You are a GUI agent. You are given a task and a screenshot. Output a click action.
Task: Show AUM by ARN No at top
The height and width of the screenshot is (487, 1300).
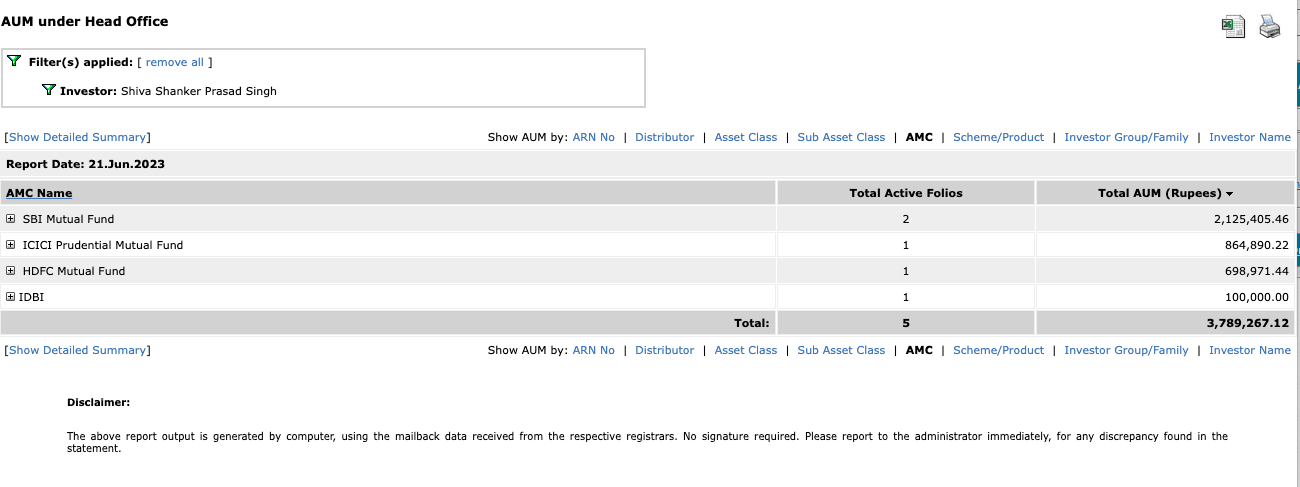(x=593, y=137)
